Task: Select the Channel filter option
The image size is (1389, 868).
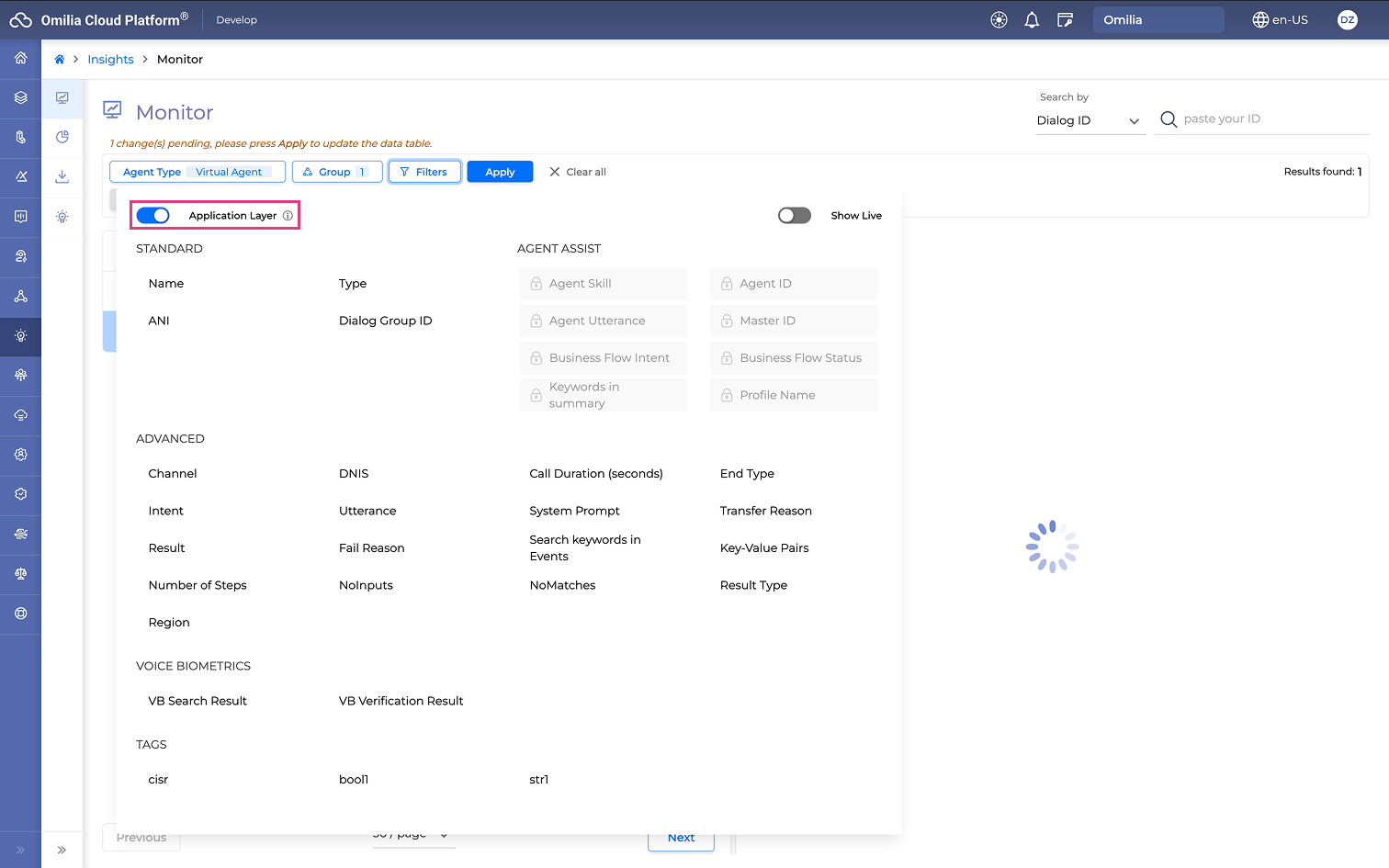Action: click(x=173, y=474)
